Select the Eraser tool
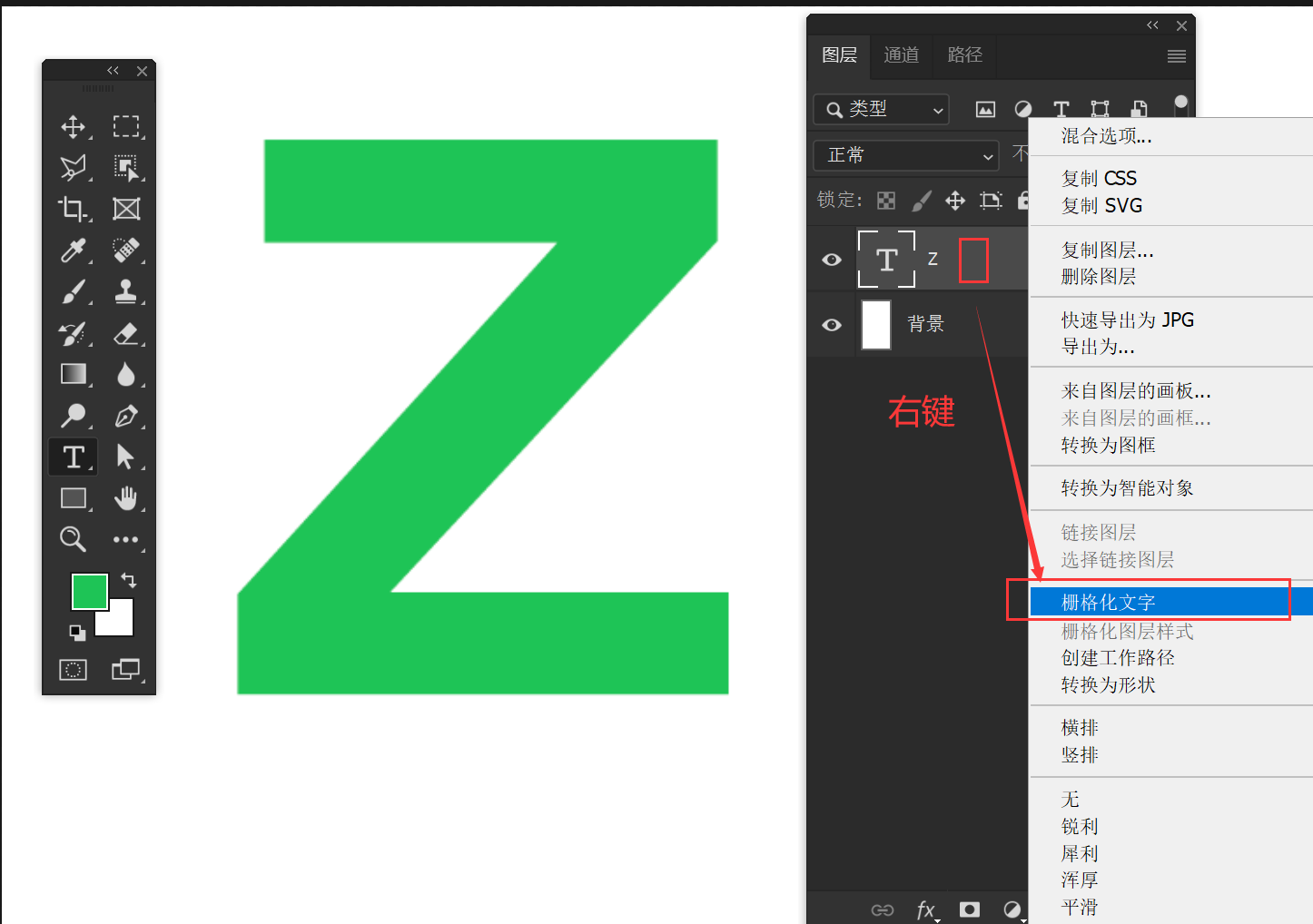Image resolution: width=1313 pixels, height=924 pixels. [x=126, y=333]
